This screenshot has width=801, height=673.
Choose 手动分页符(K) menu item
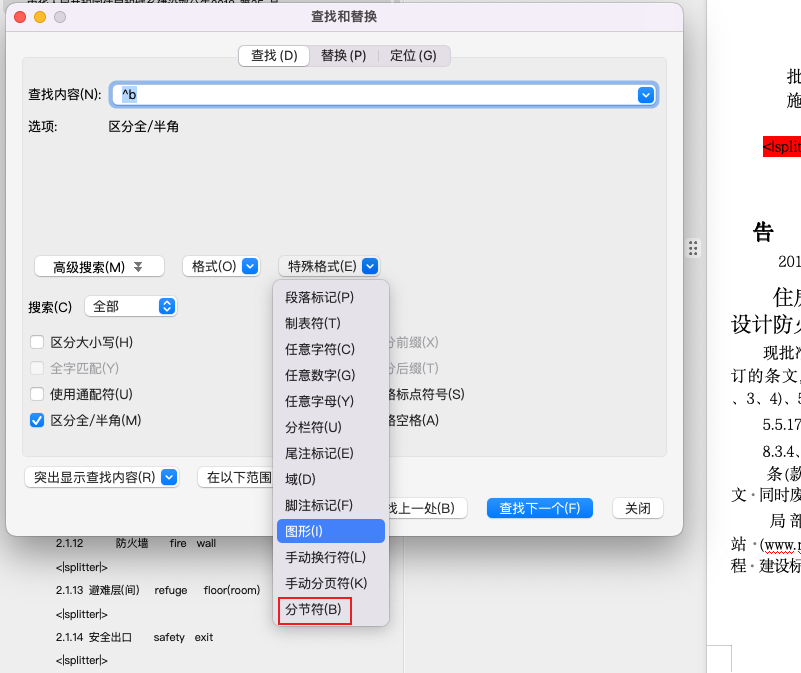[326, 583]
